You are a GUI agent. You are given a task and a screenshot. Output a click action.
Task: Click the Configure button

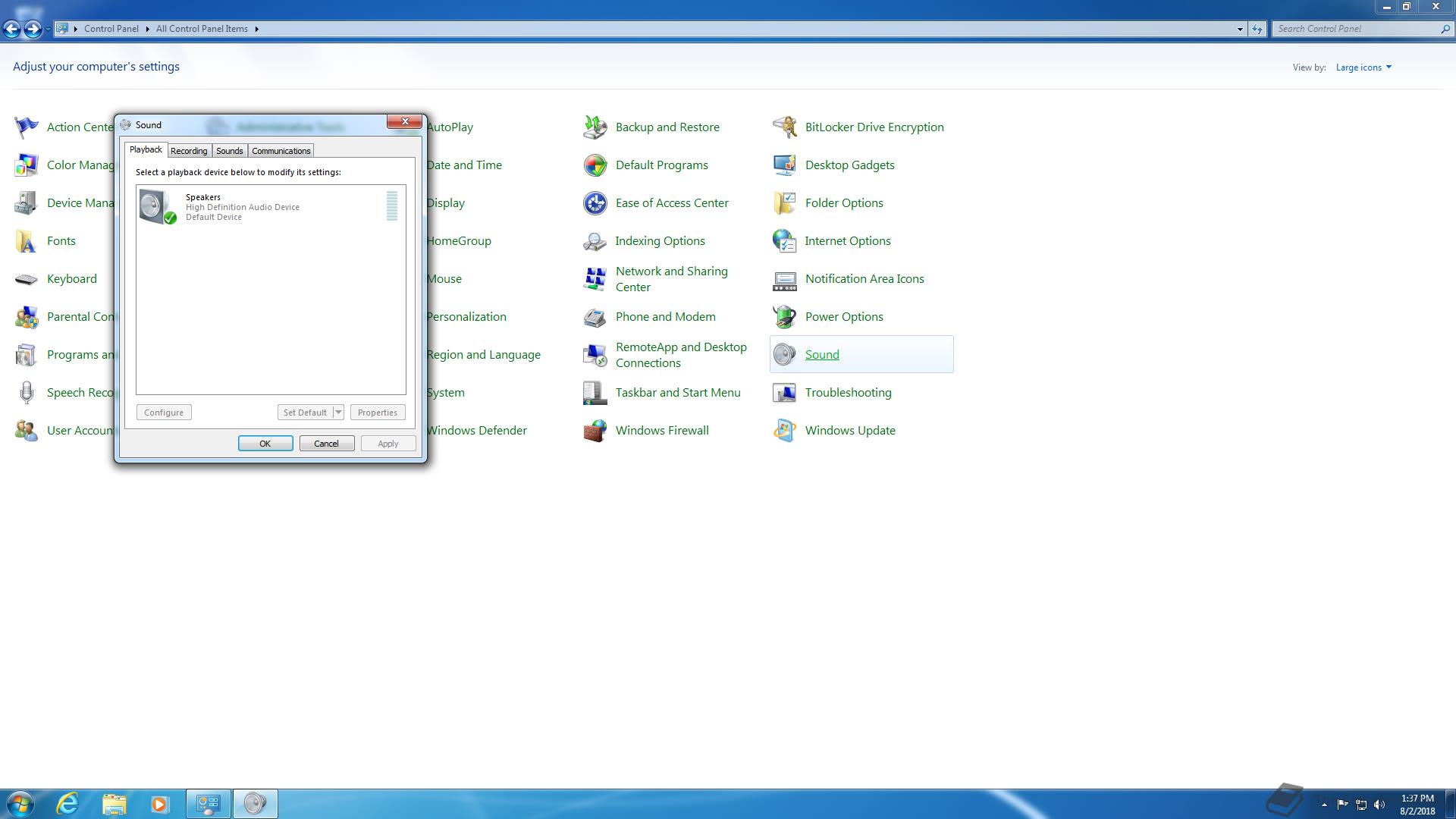(164, 413)
